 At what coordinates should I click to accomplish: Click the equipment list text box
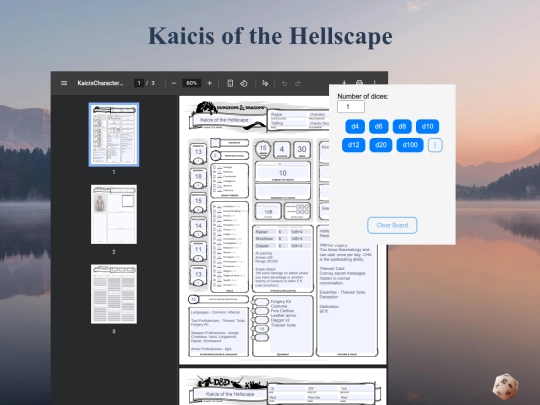click(291, 325)
